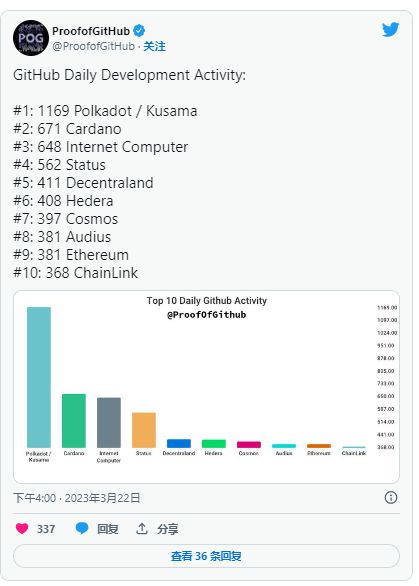The width and height of the screenshot is (419, 586).
Task: Like the tweet with the heart icon
Action: (22, 528)
